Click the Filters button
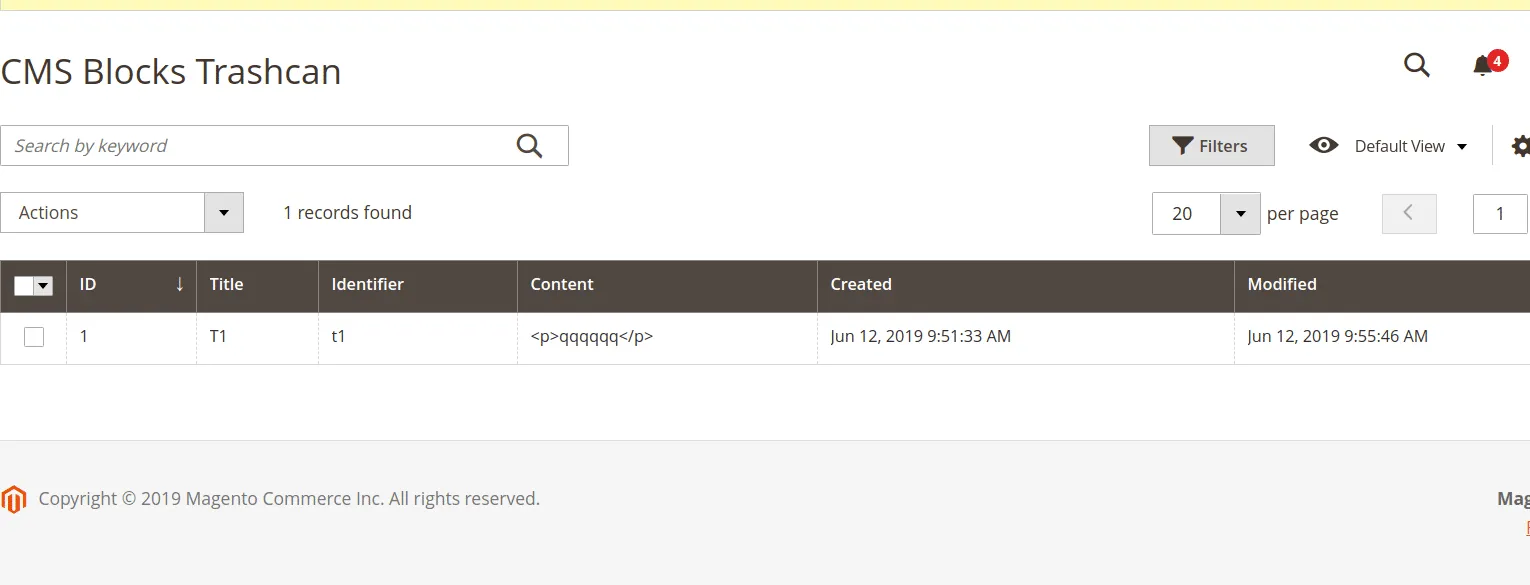 click(x=1211, y=146)
